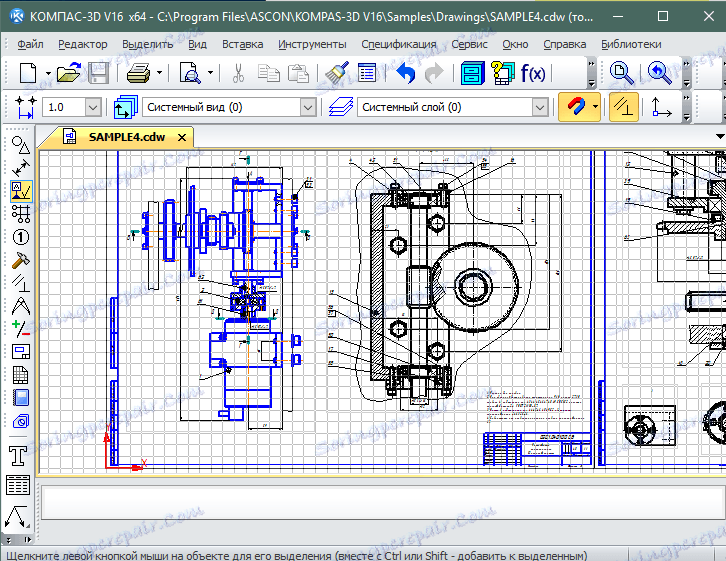The image size is (726, 561).
Task: Select the Dimensions tool icon in sidebar
Action: (20, 168)
